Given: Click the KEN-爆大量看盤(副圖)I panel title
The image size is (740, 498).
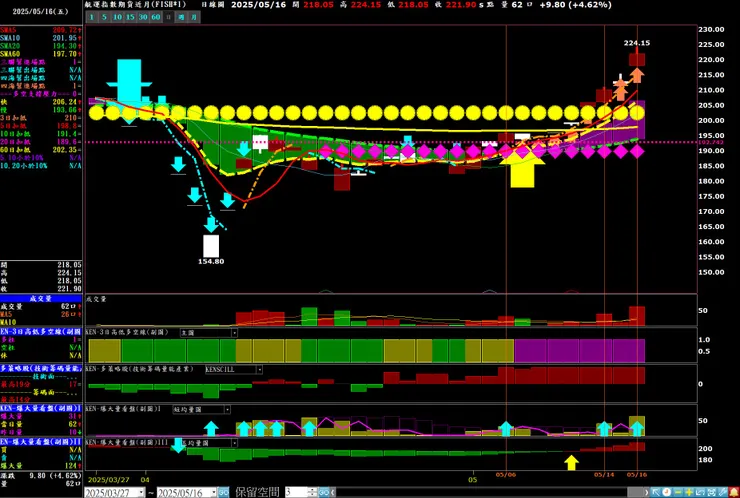Looking at the screenshot, I should [x=123, y=409].
